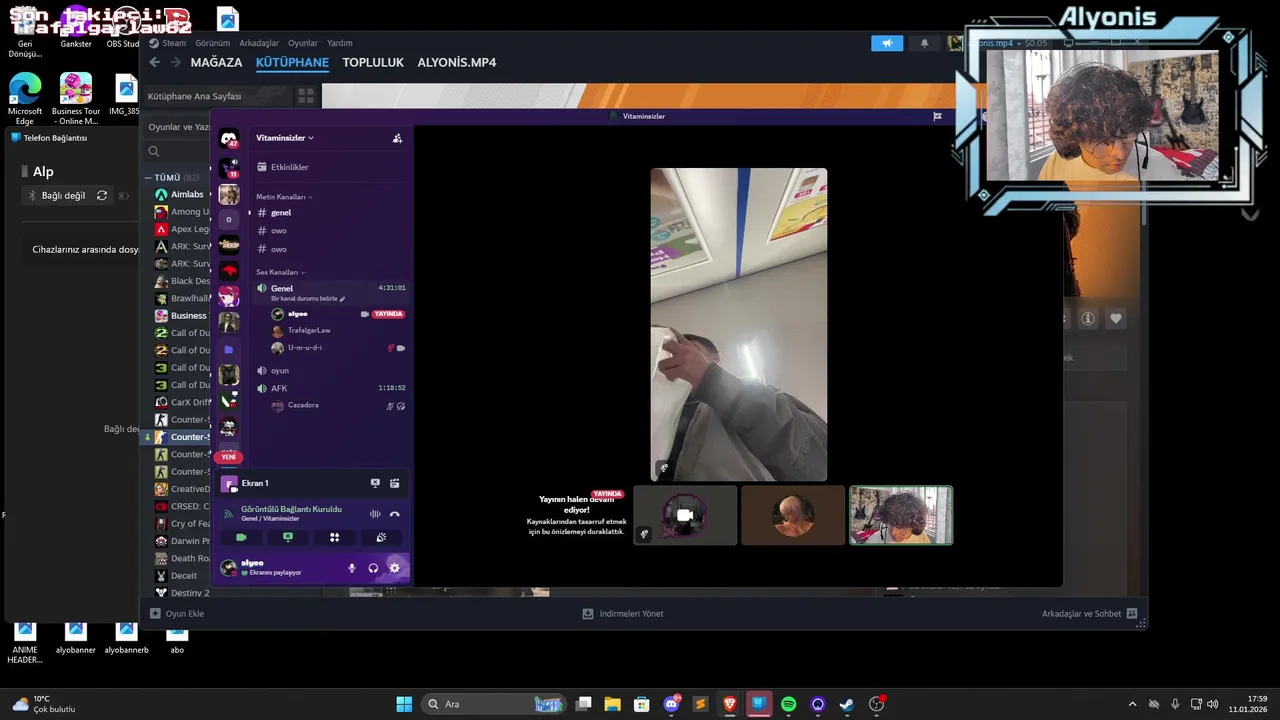
Task: Open TOPLULUK tab in Steam
Action: 373,62
